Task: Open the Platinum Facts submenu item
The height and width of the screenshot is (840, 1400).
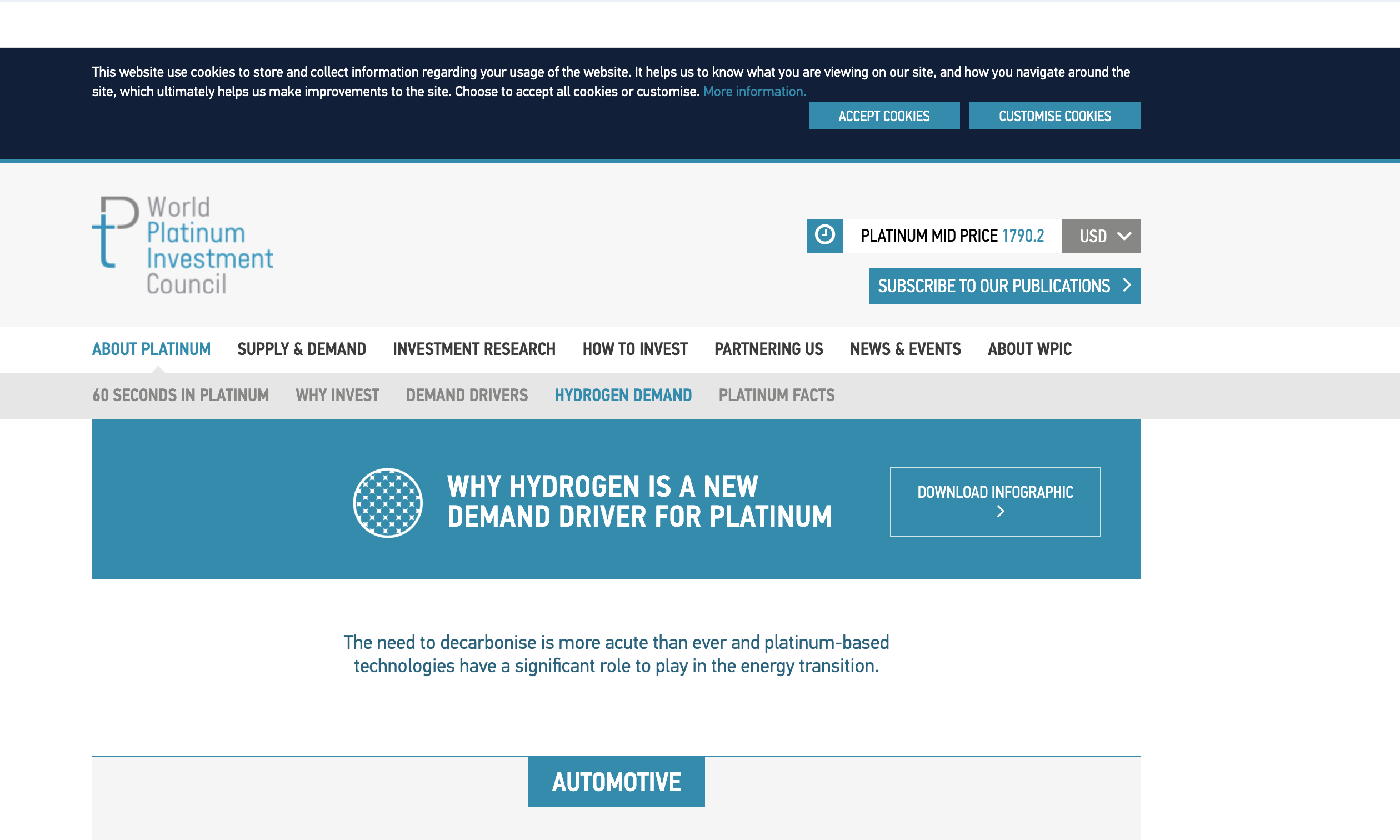Action: (x=777, y=395)
